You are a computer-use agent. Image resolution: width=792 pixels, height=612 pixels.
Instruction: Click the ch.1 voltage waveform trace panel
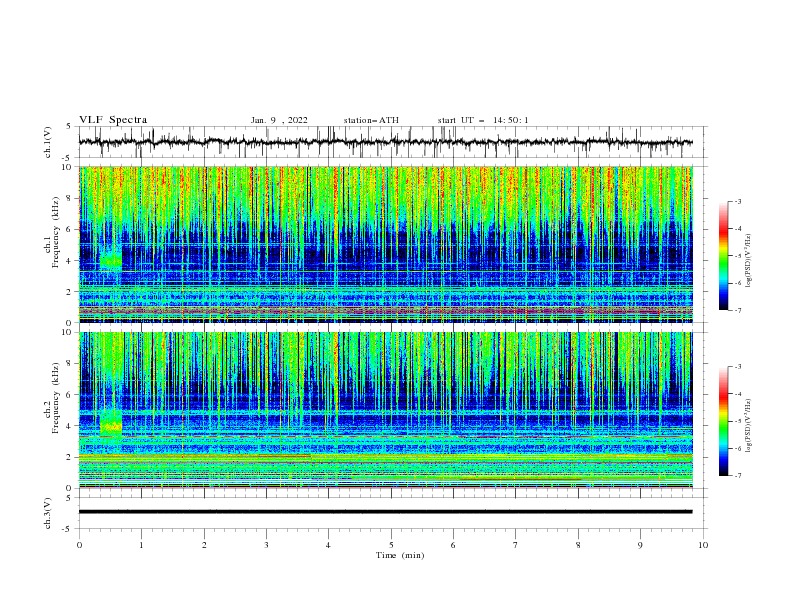click(392, 142)
